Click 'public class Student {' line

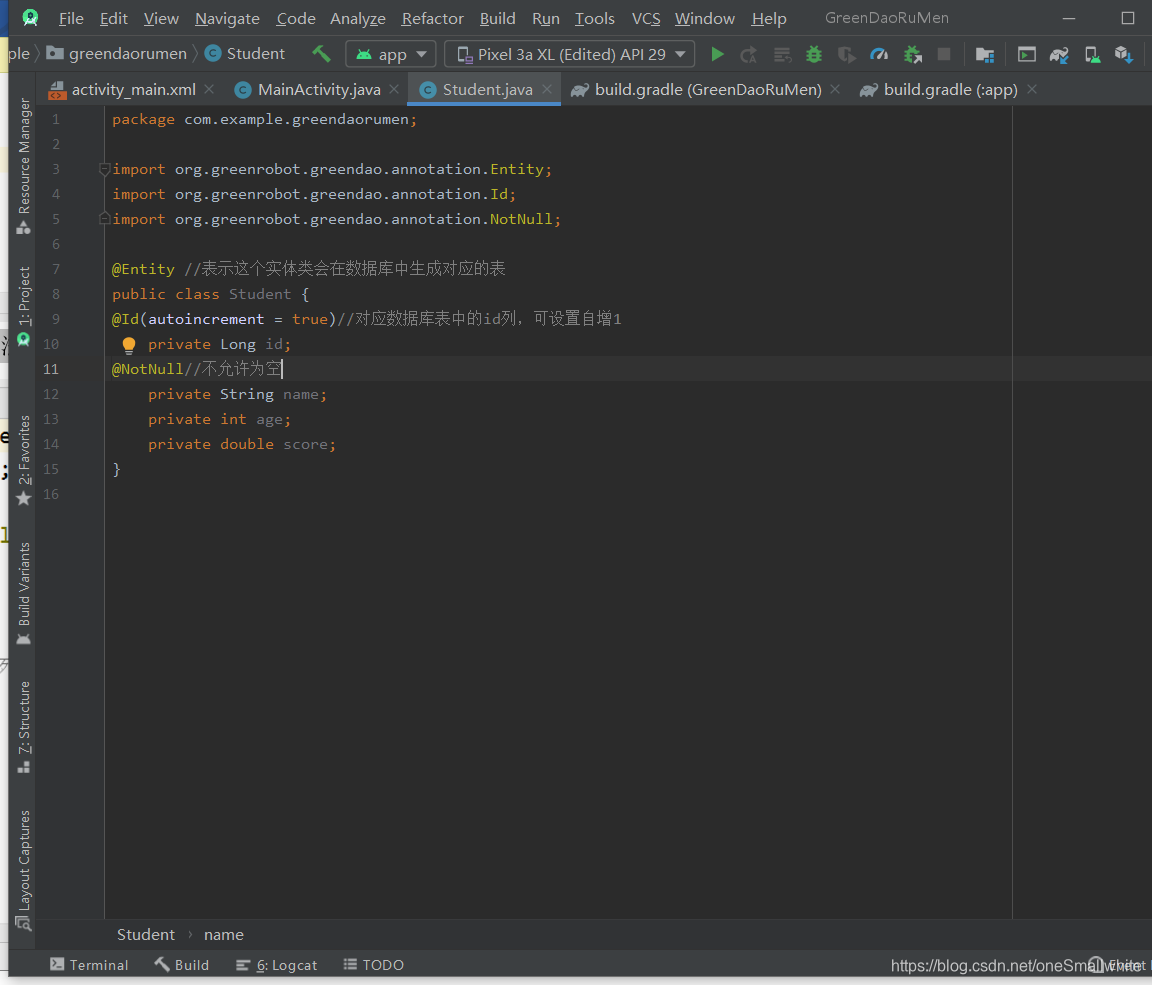[211, 294]
